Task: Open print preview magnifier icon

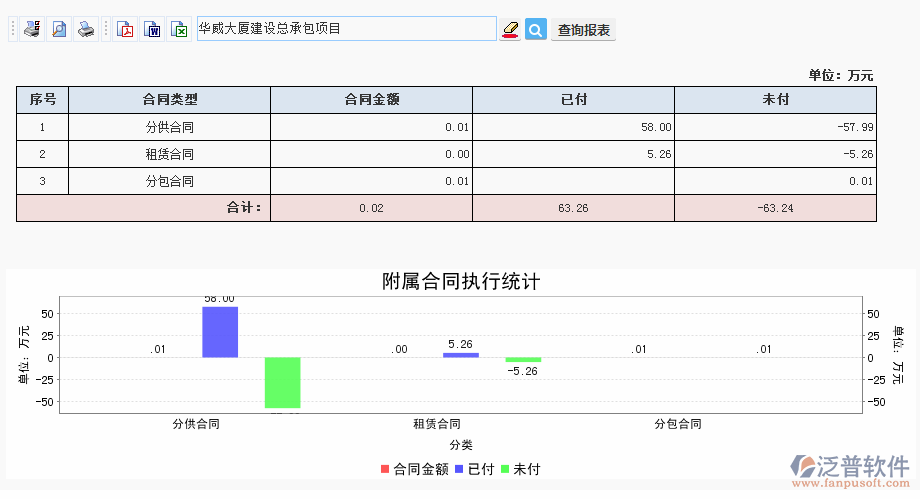Action: pyautogui.click(x=59, y=29)
